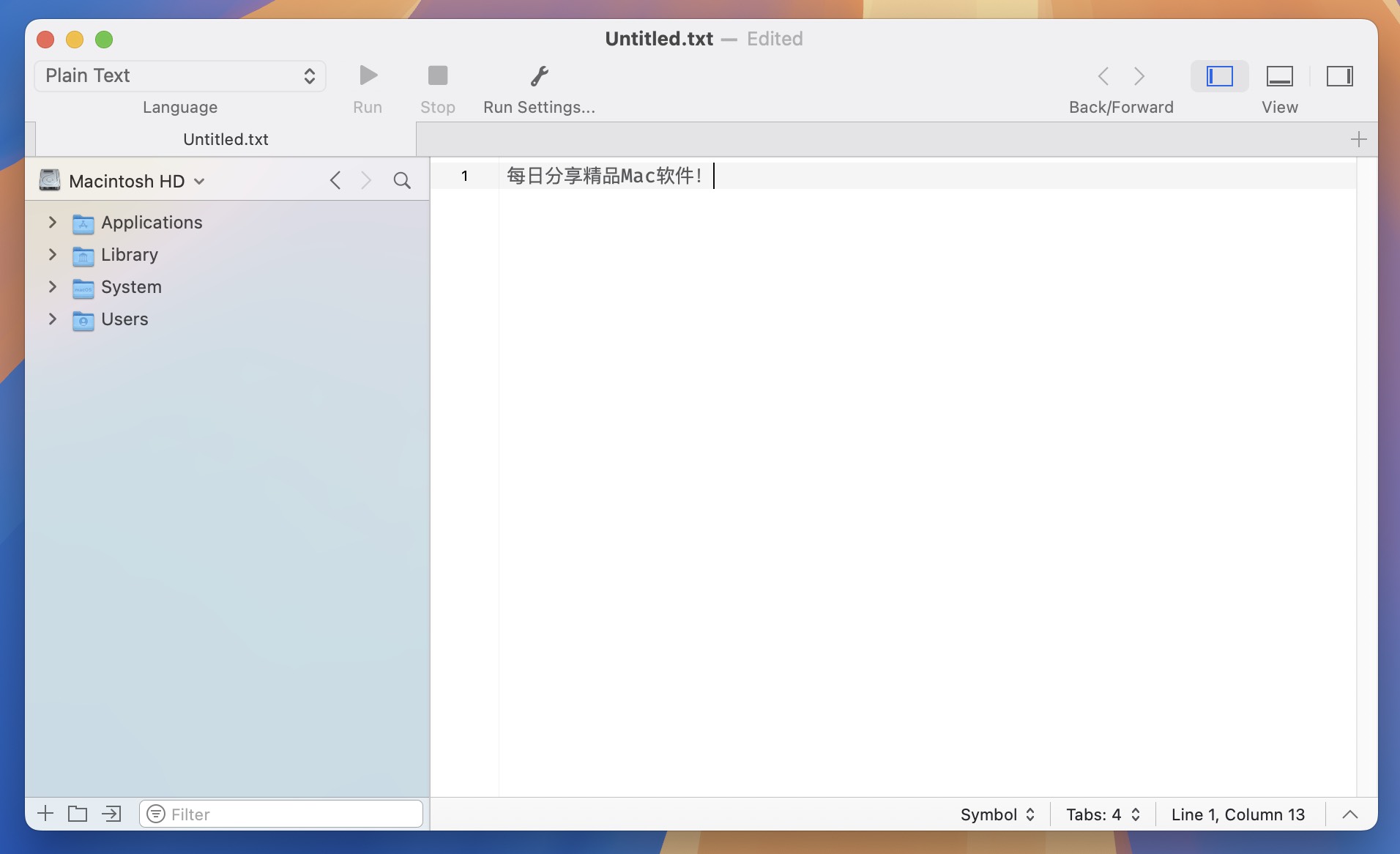The height and width of the screenshot is (854, 1400).
Task: Select the Library folder row
Action: click(x=227, y=255)
